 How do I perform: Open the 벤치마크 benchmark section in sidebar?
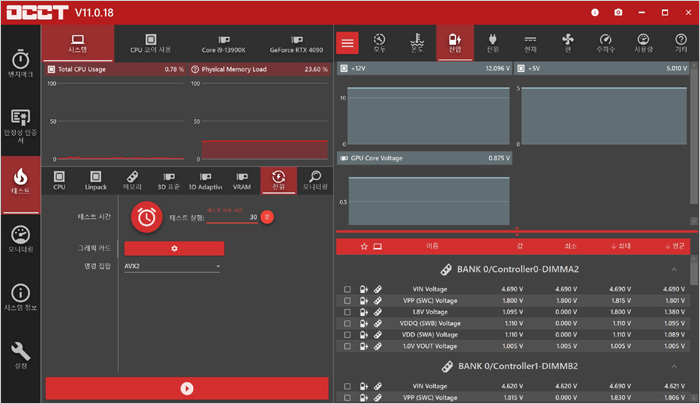[x=21, y=64]
